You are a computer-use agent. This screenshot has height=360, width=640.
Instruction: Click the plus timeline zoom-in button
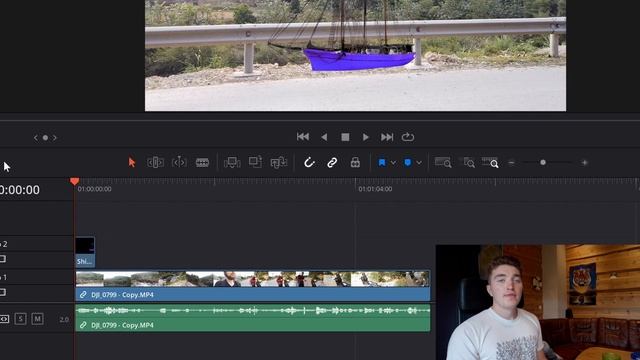pos(584,162)
